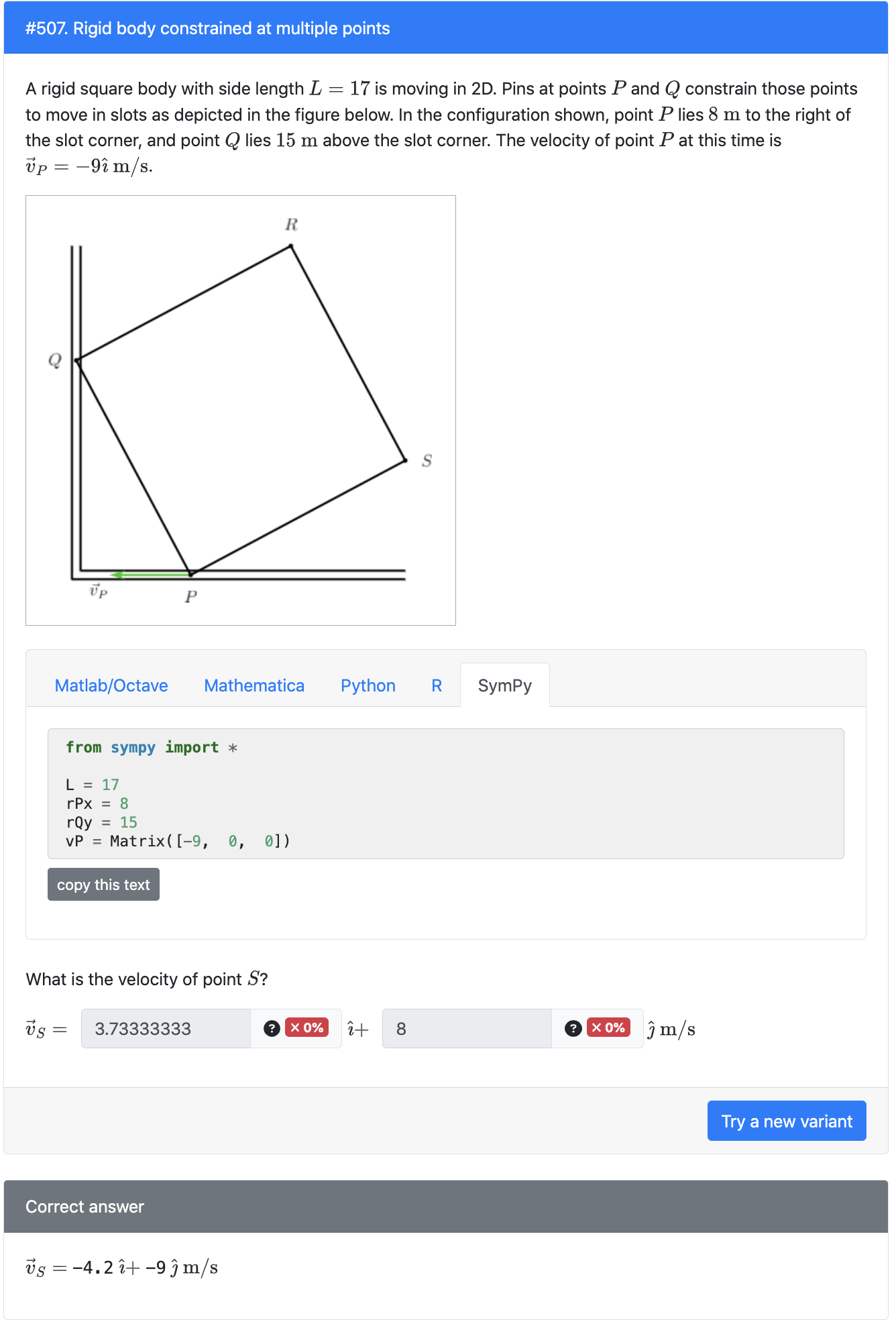Click the question mark icon right of the 8 field
This screenshot has height=1336, width=896.
572,1027
